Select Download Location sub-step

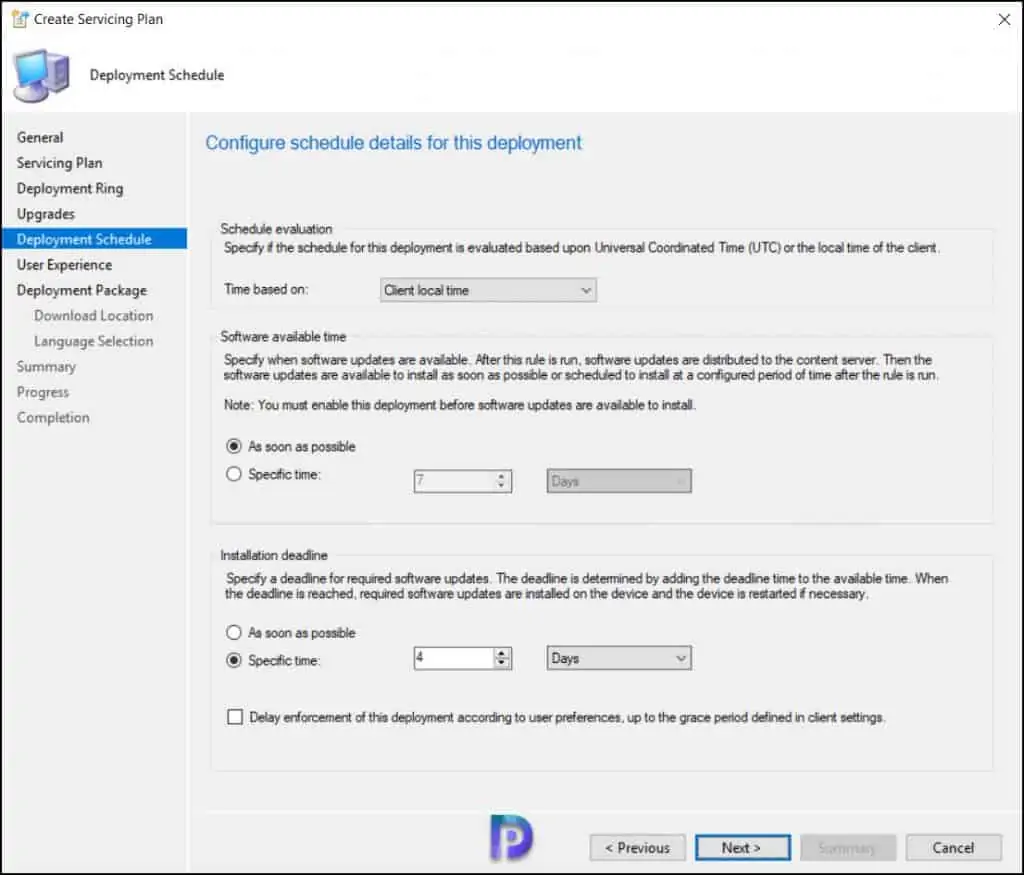click(x=93, y=315)
